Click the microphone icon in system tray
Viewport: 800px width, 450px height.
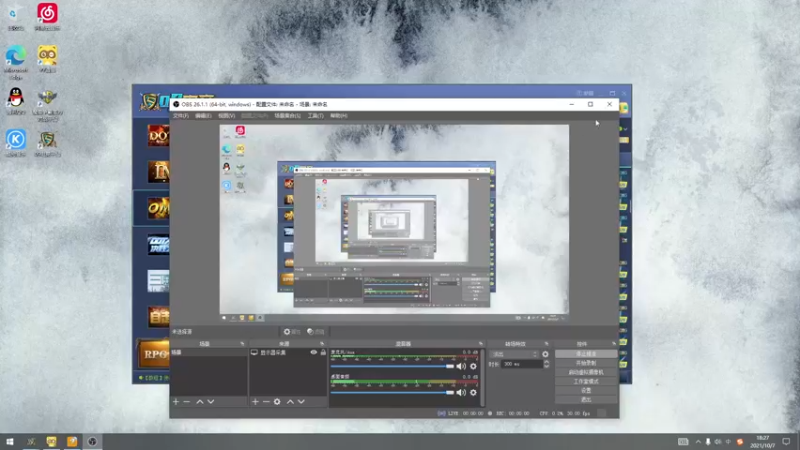[708, 442]
